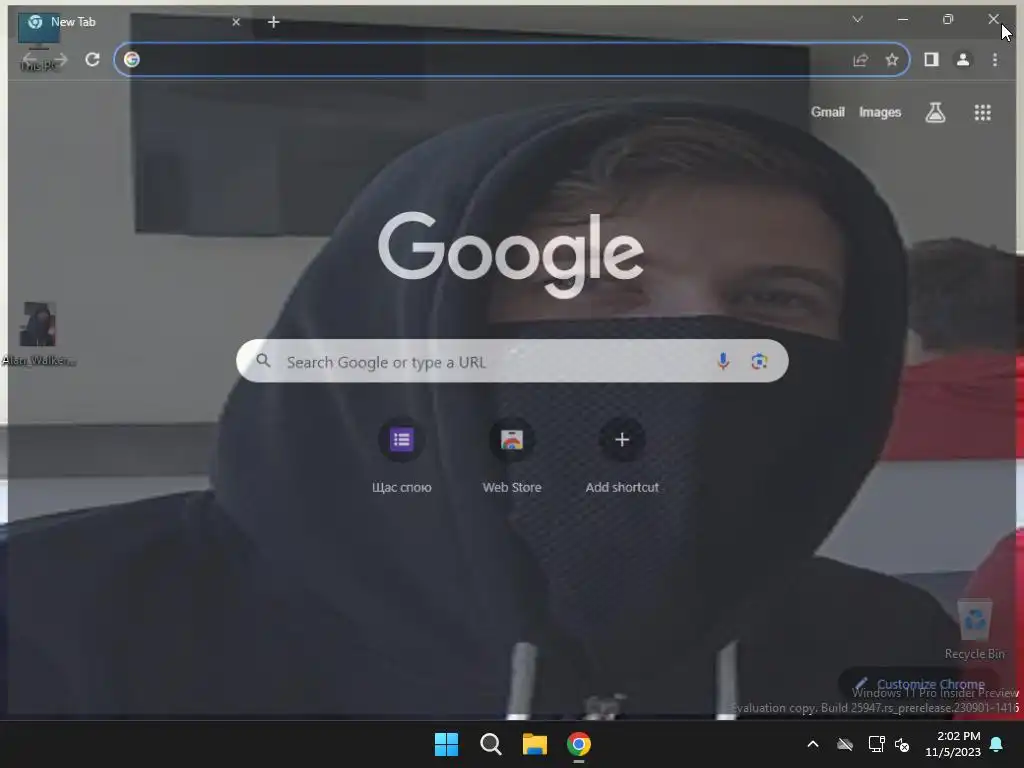Image resolution: width=1024 pixels, height=768 pixels.
Task: Select the New Tab tab
Action: point(131,22)
